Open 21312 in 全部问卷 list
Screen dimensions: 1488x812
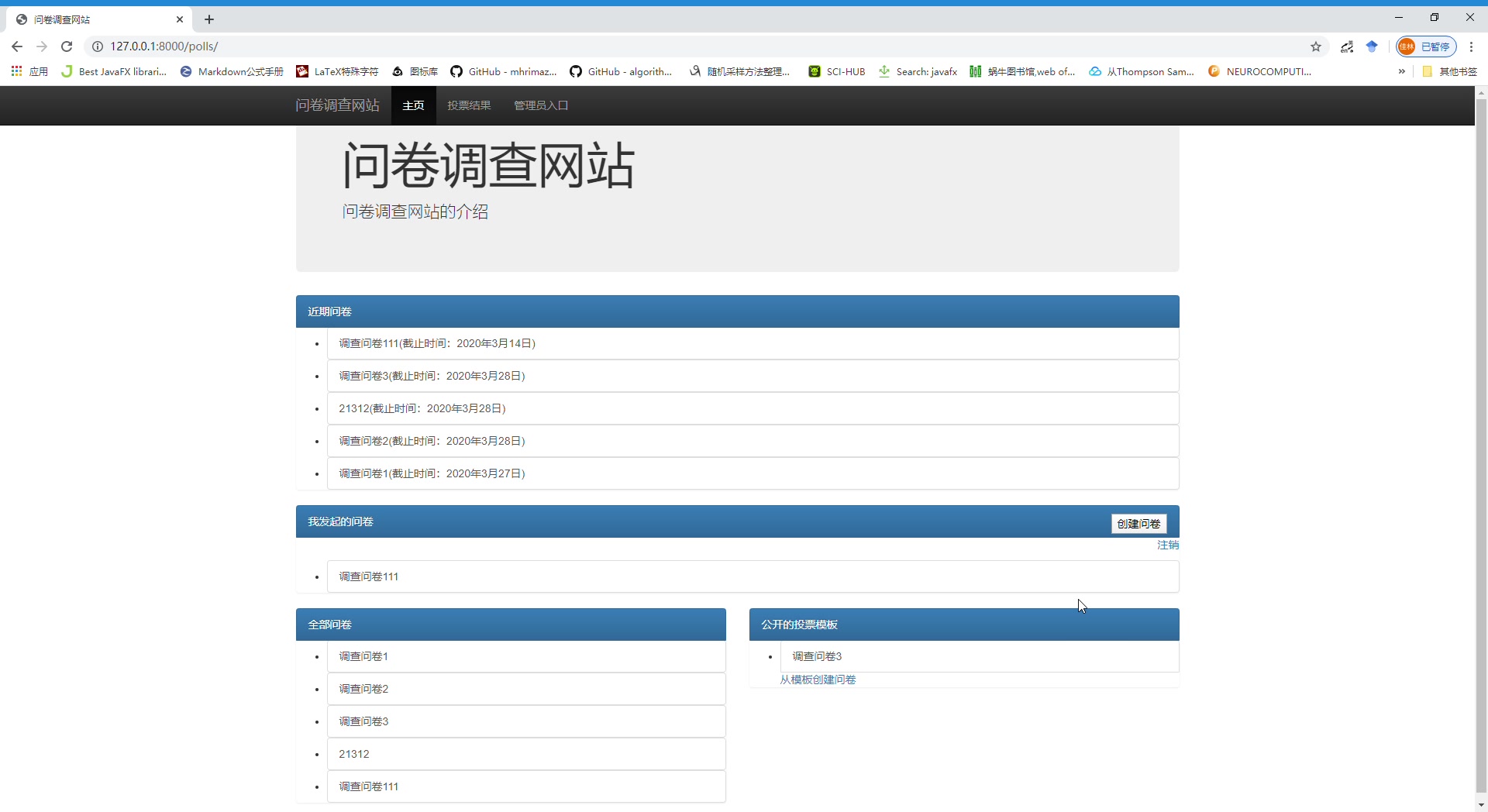(526, 754)
